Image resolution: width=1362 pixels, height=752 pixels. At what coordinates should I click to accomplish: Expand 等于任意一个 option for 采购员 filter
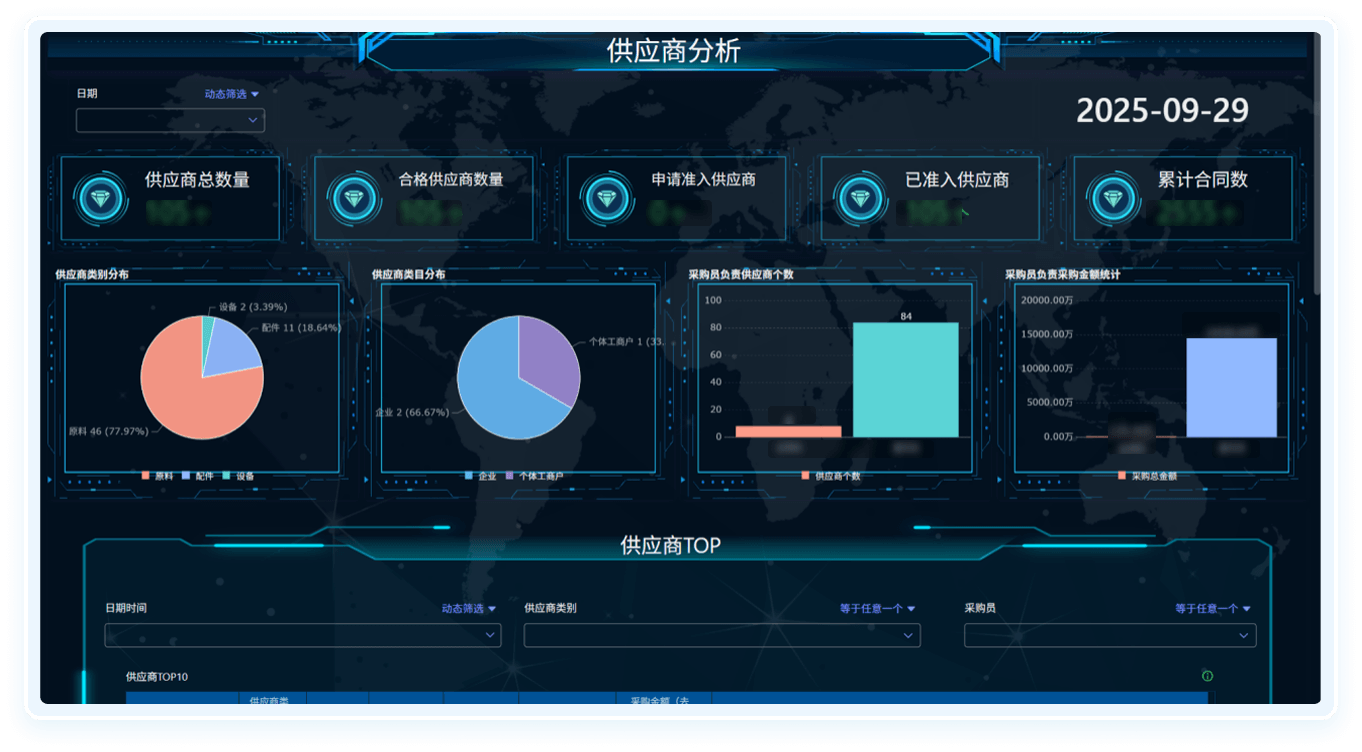pos(1212,608)
